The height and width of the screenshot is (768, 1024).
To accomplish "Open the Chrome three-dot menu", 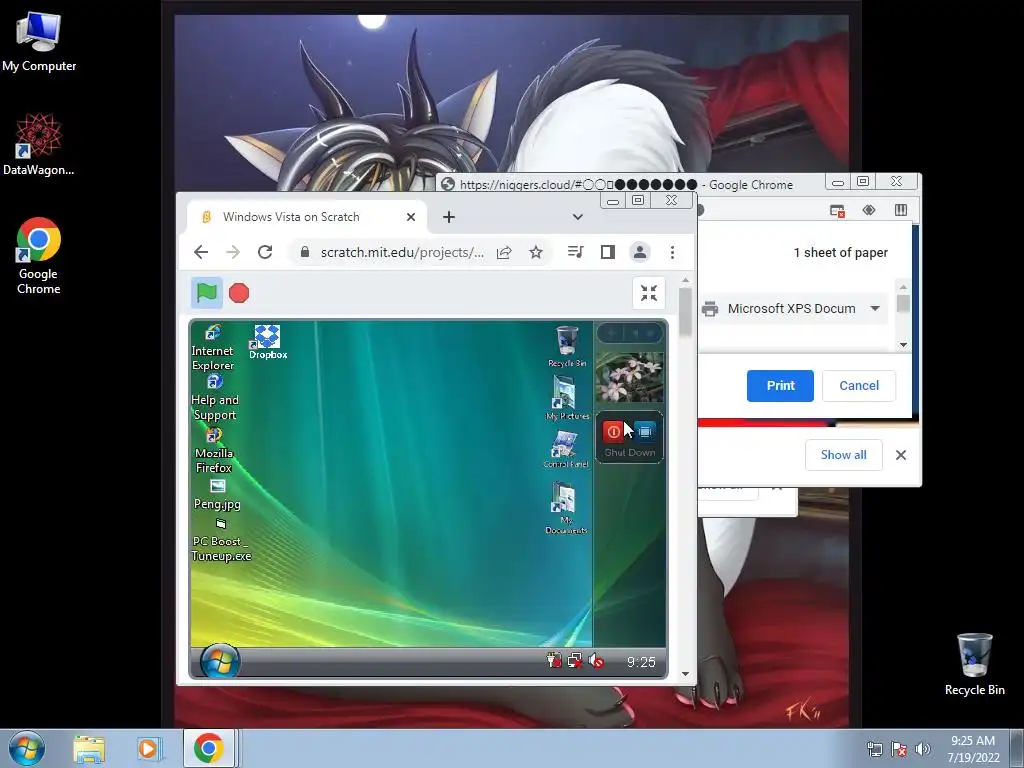I will pos(672,252).
